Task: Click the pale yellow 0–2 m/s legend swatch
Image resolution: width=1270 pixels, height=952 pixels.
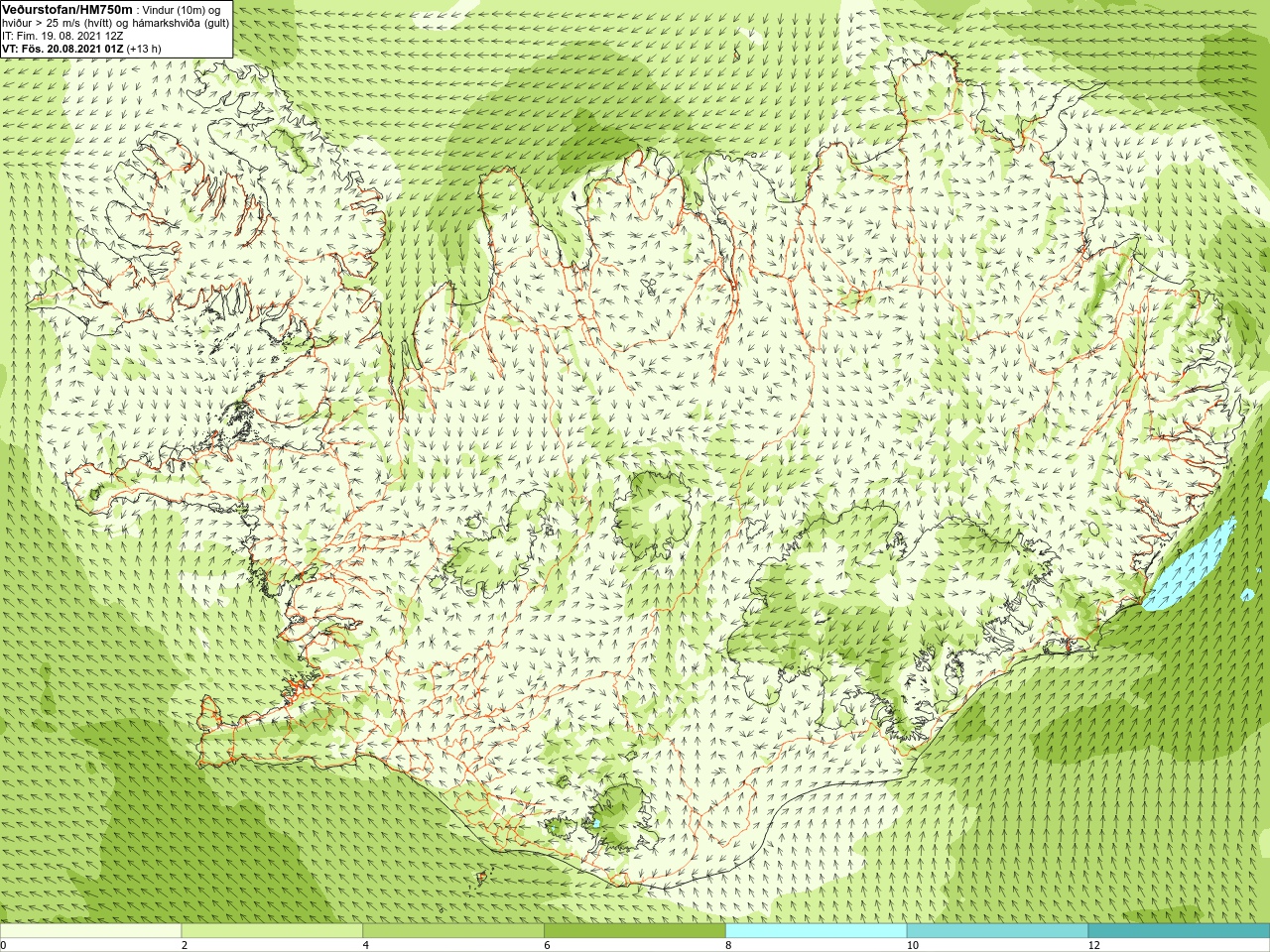Action: pos(90,931)
